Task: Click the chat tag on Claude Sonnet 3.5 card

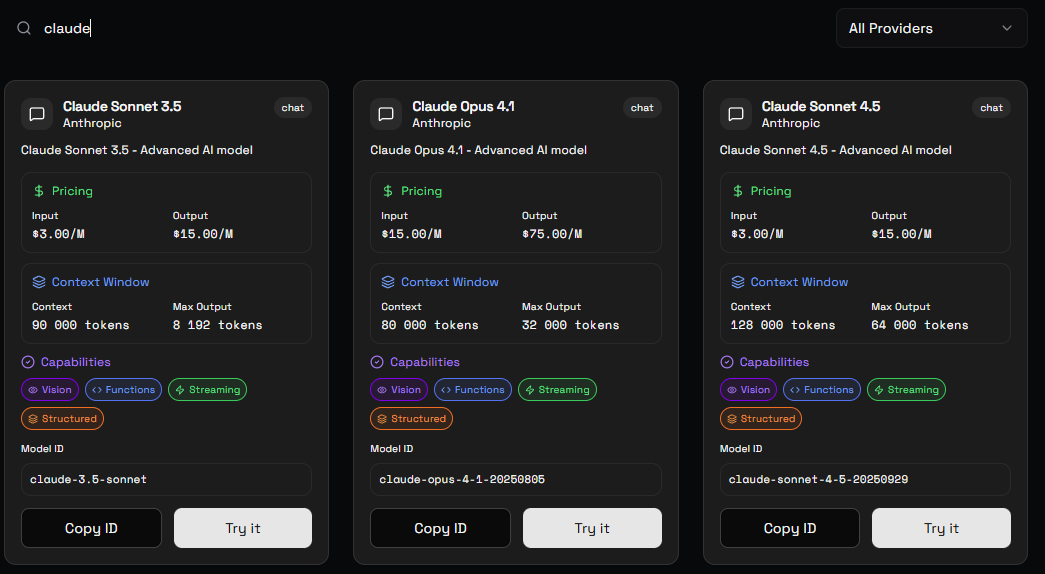Action: pos(293,108)
